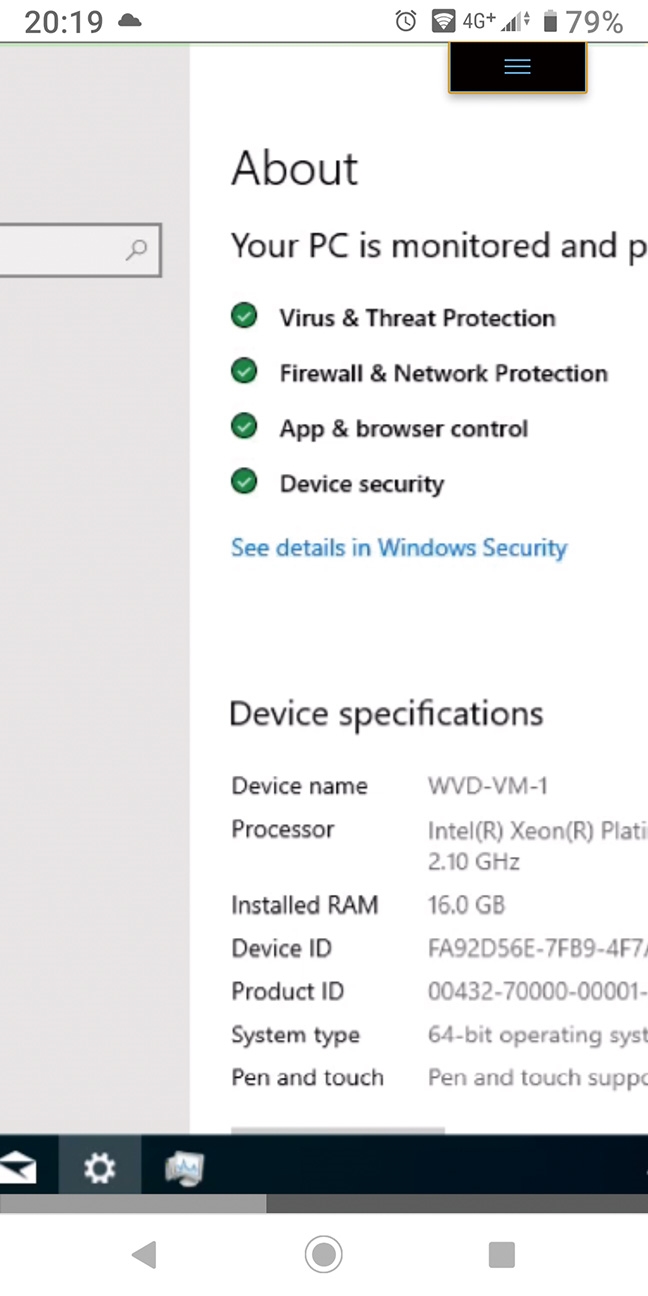
Task: Click Virus & Threat Protection green checkmark
Action: (x=243, y=317)
